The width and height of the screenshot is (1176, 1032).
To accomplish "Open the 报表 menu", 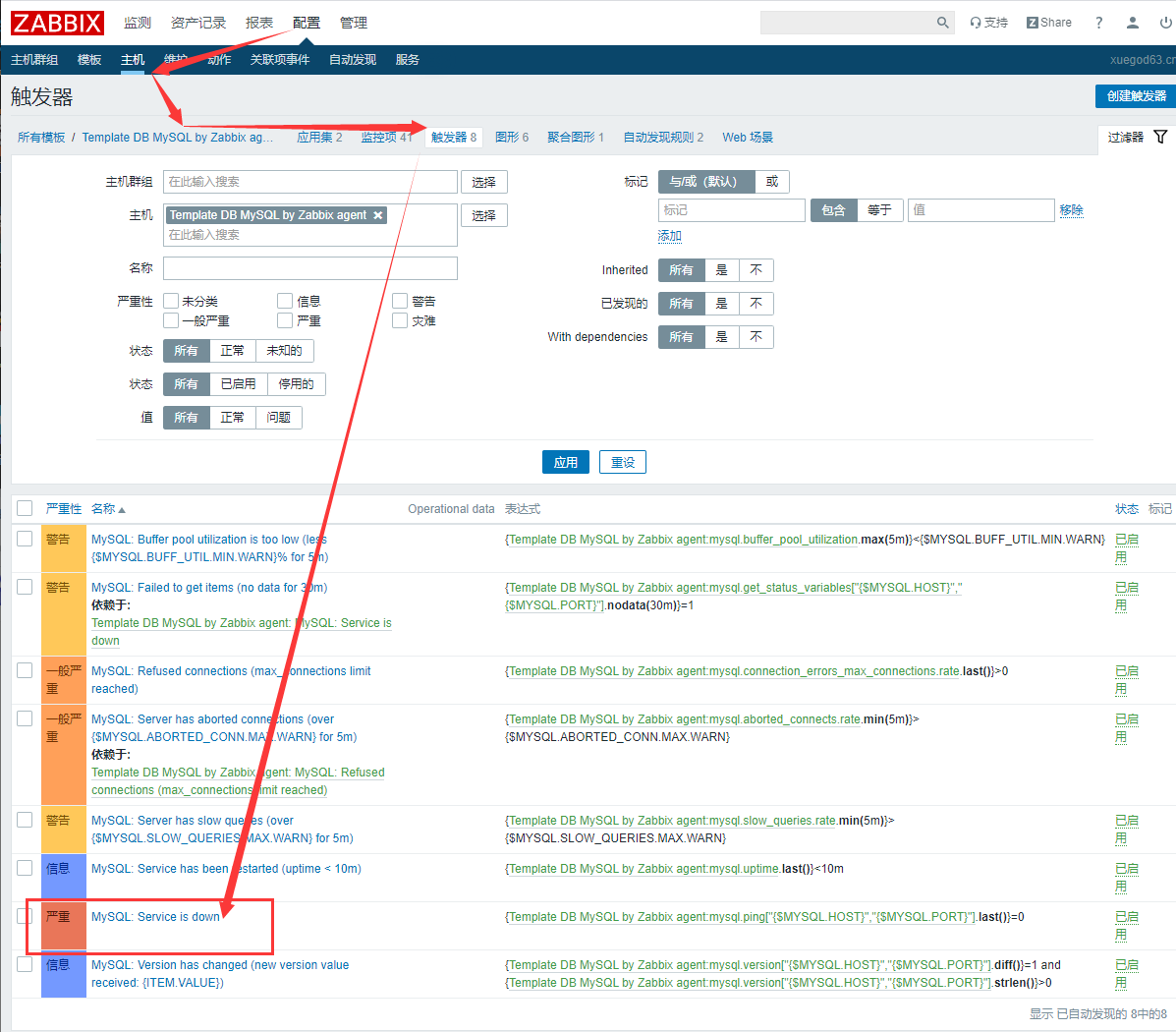I will [x=259, y=23].
